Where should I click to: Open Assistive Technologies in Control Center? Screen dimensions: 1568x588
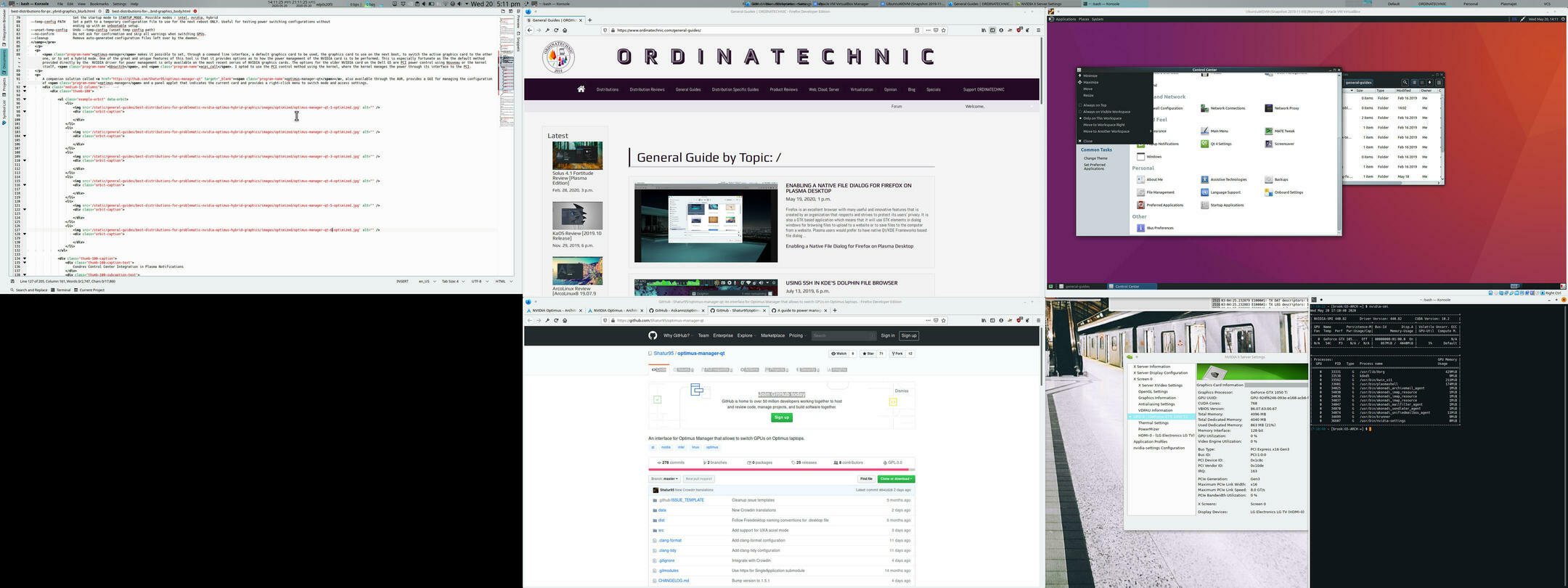(1224, 179)
